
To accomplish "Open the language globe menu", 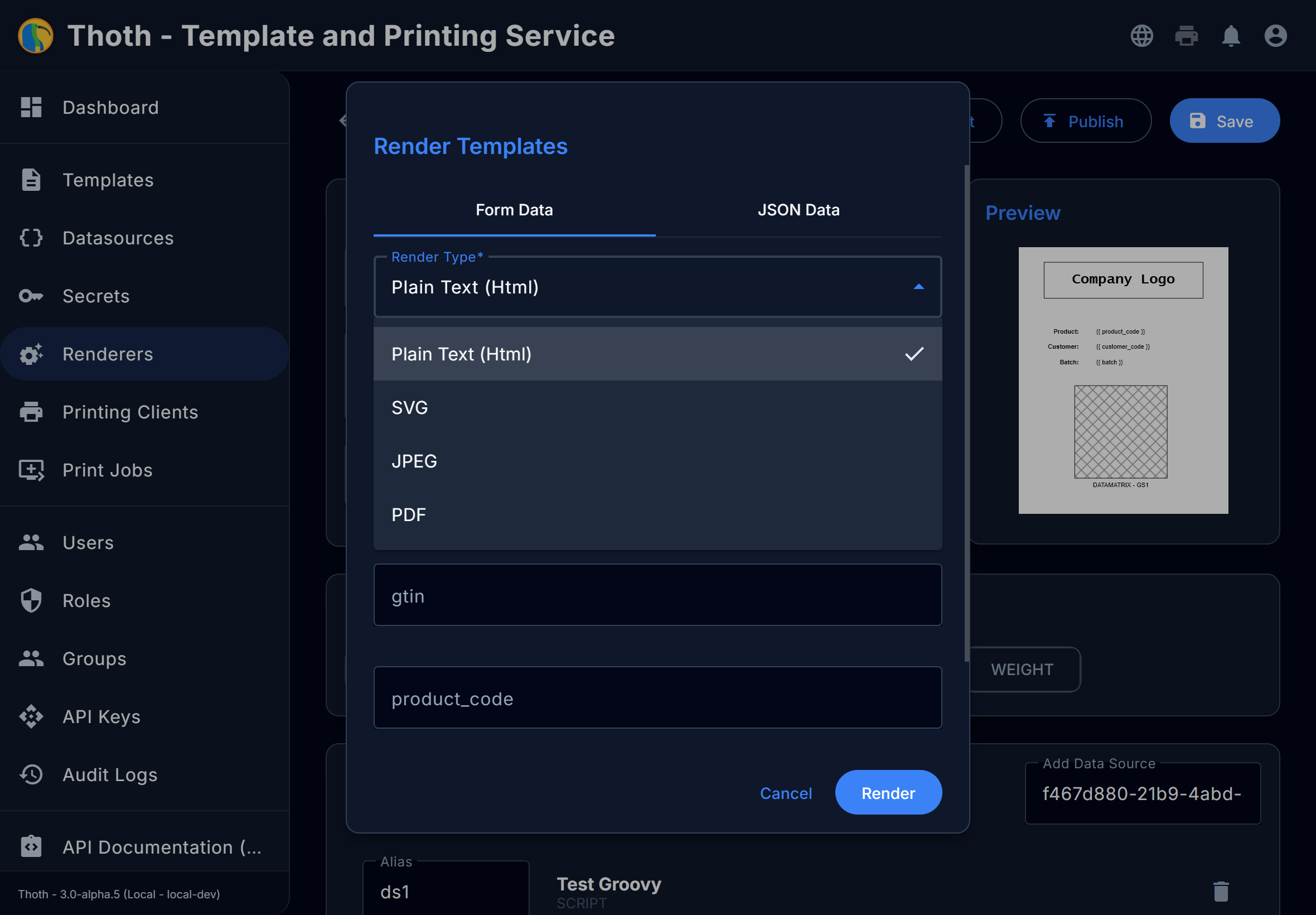I will click(1141, 36).
